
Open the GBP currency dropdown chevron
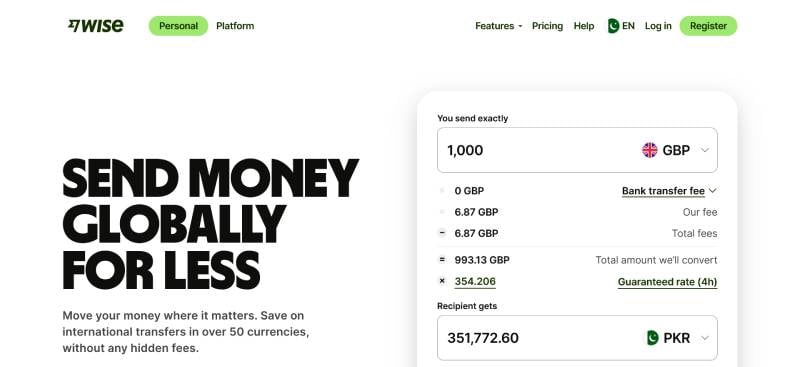point(705,150)
